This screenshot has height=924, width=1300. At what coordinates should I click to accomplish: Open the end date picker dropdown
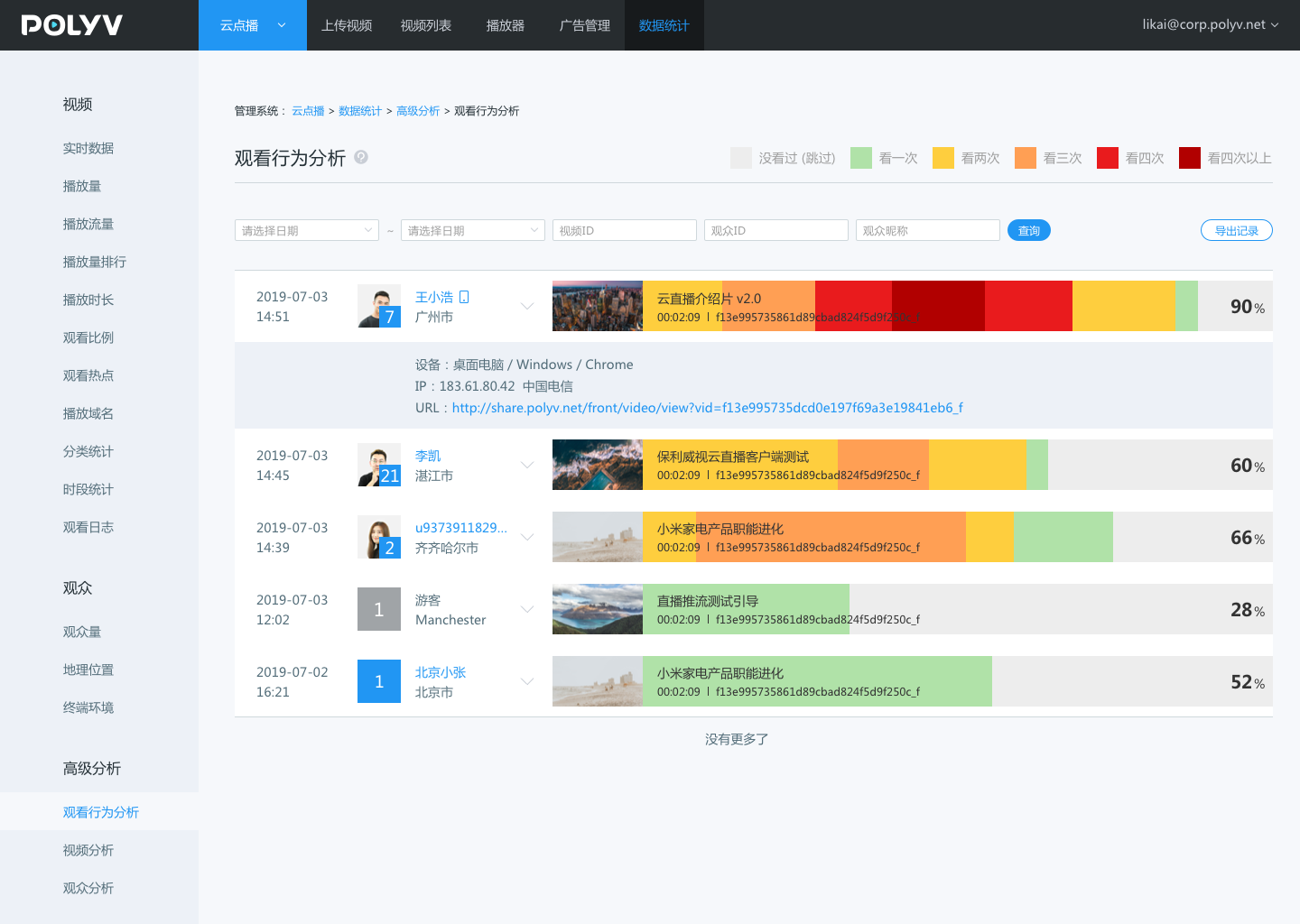coord(473,230)
